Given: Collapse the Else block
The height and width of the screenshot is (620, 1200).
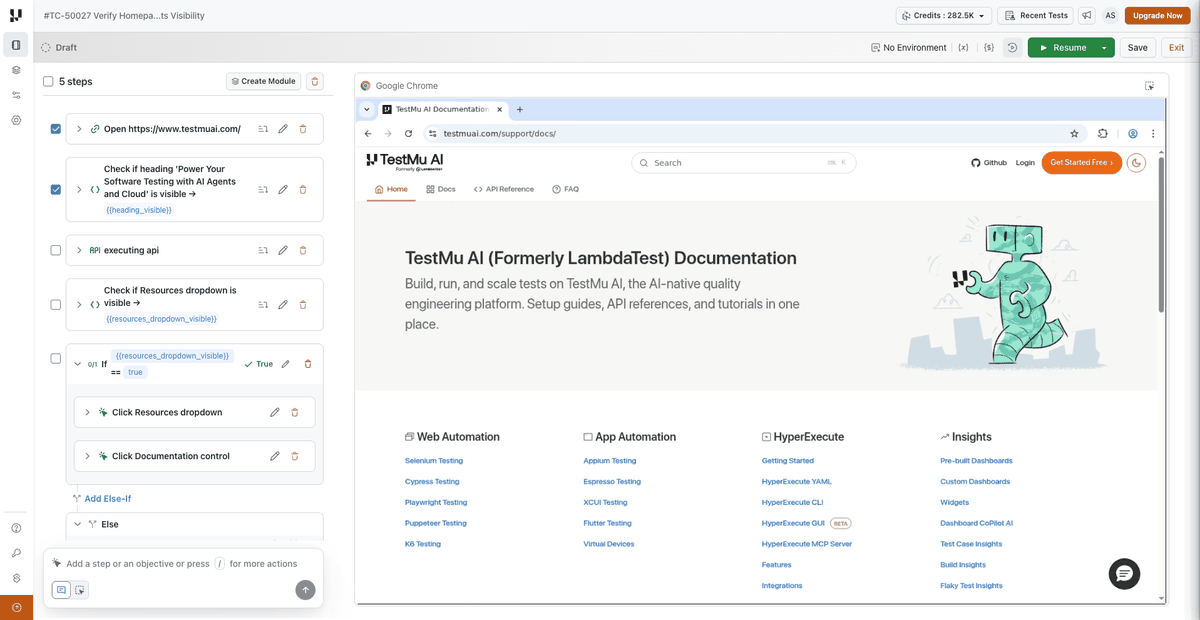Looking at the screenshot, I should pos(78,524).
